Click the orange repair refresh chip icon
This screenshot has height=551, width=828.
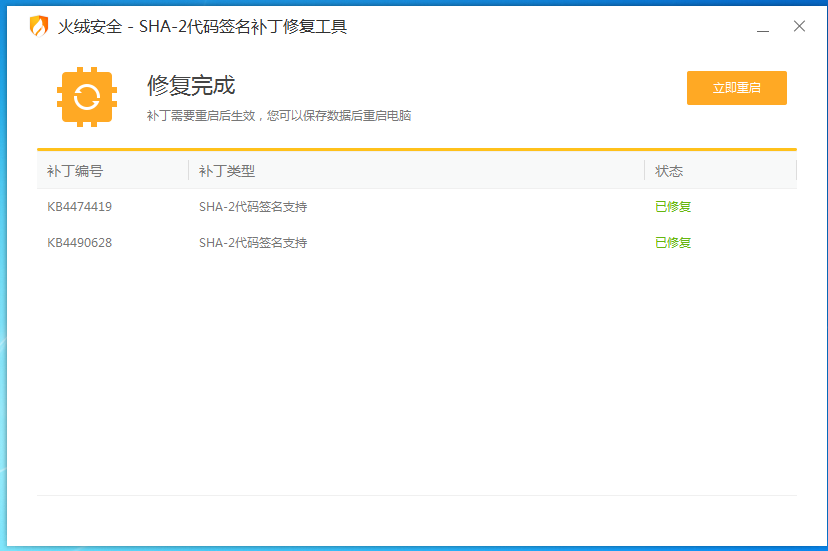[x=87, y=97]
